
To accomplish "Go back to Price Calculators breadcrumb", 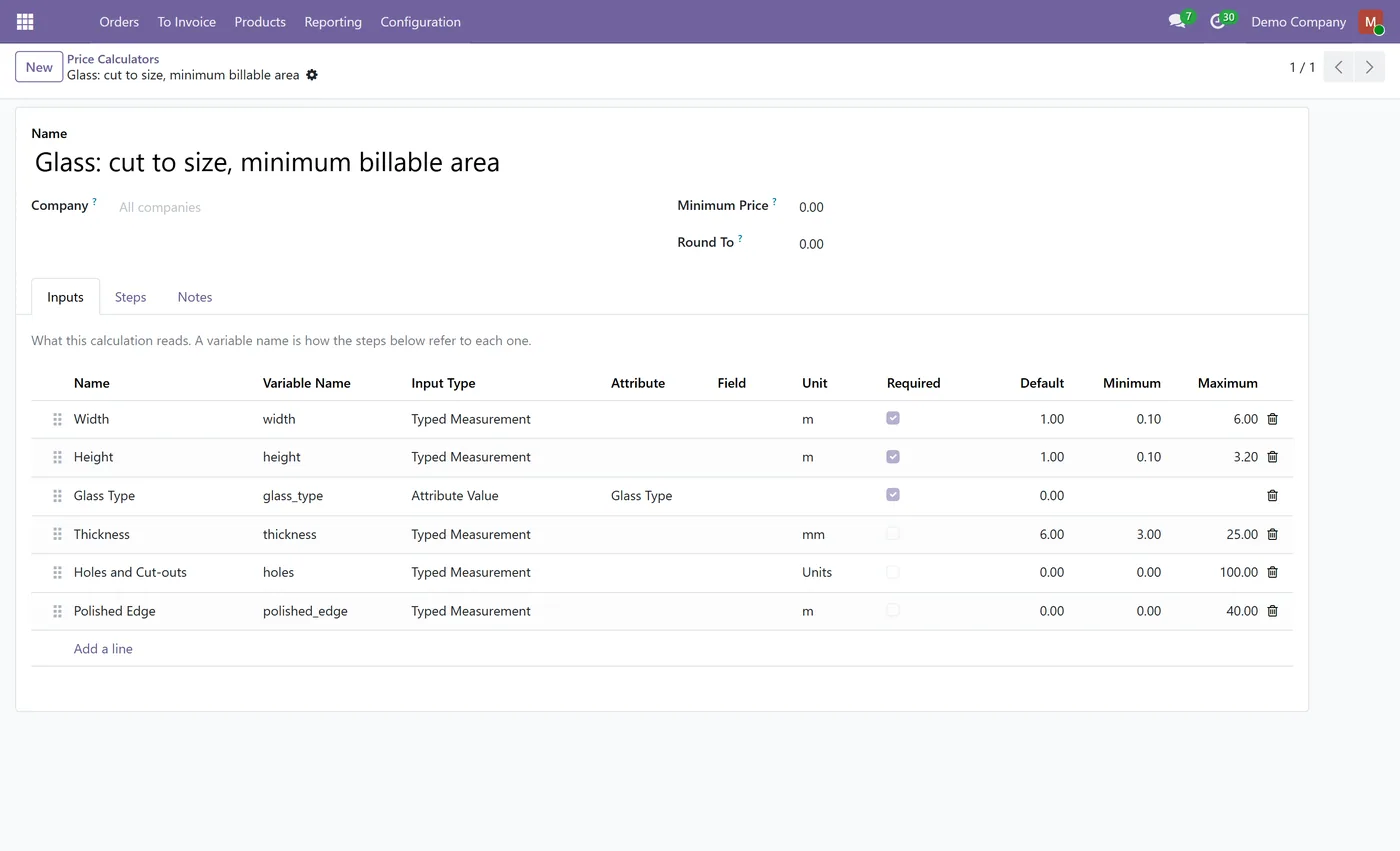I will 113,59.
